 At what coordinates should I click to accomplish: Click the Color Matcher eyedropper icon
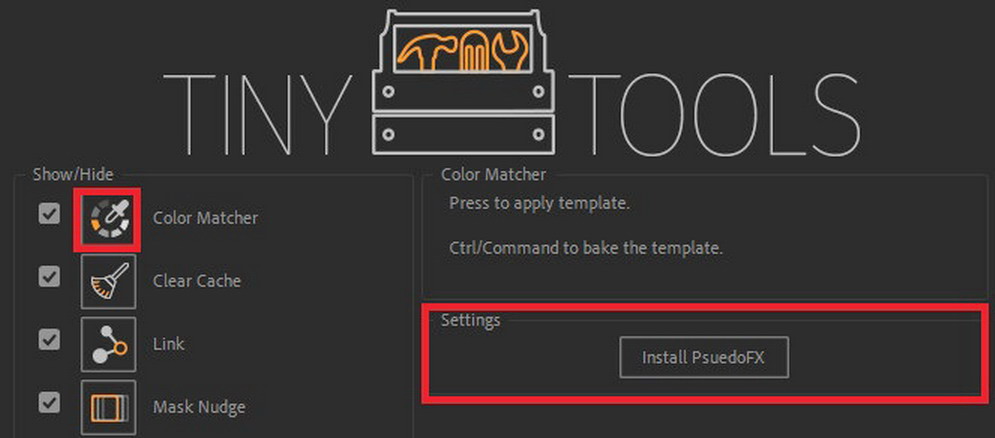pyautogui.click(x=107, y=217)
